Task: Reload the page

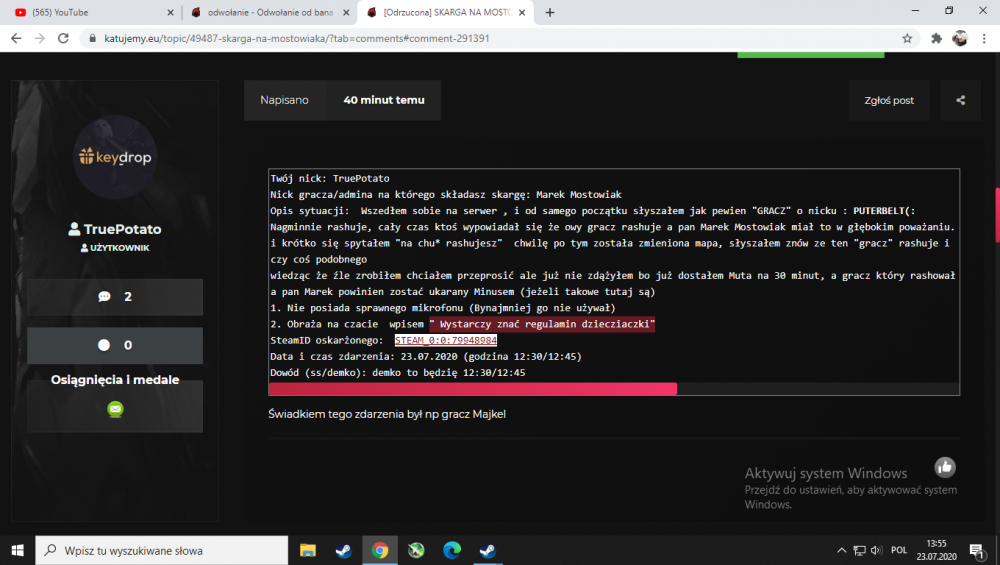Action: pyautogui.click(x=63, y=38)
